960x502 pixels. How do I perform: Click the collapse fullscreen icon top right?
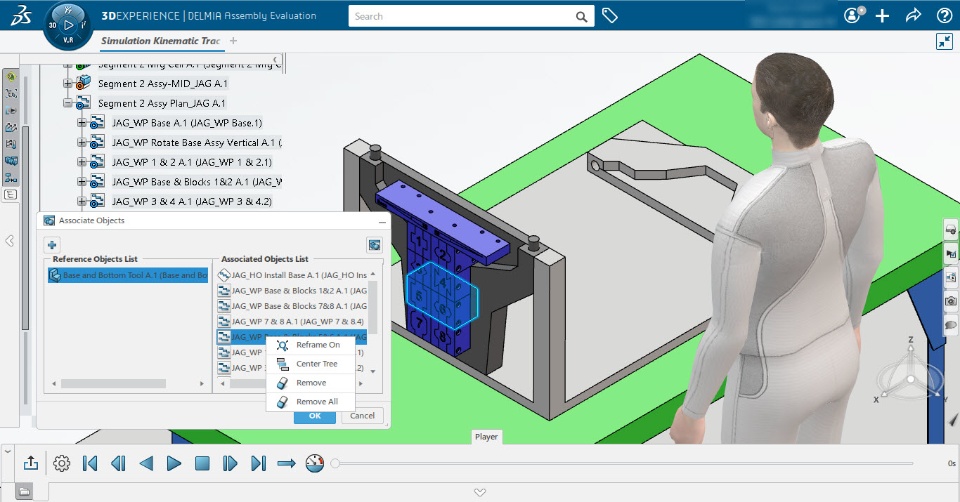(944, 42)
